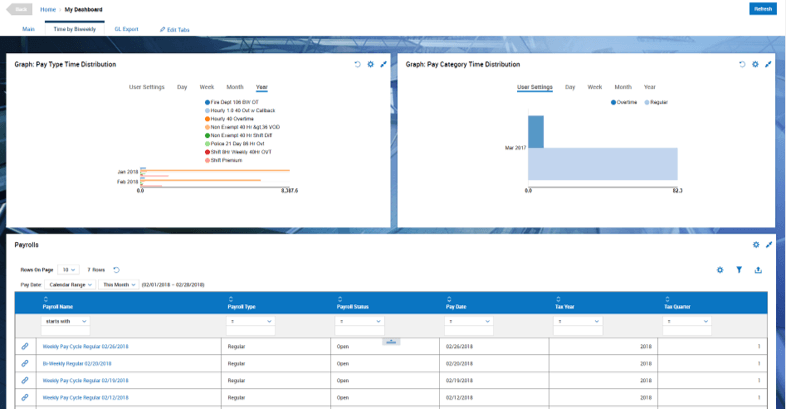Select Month range in Pay Type graph
This screenshot has height=409, width=786.
235,87
